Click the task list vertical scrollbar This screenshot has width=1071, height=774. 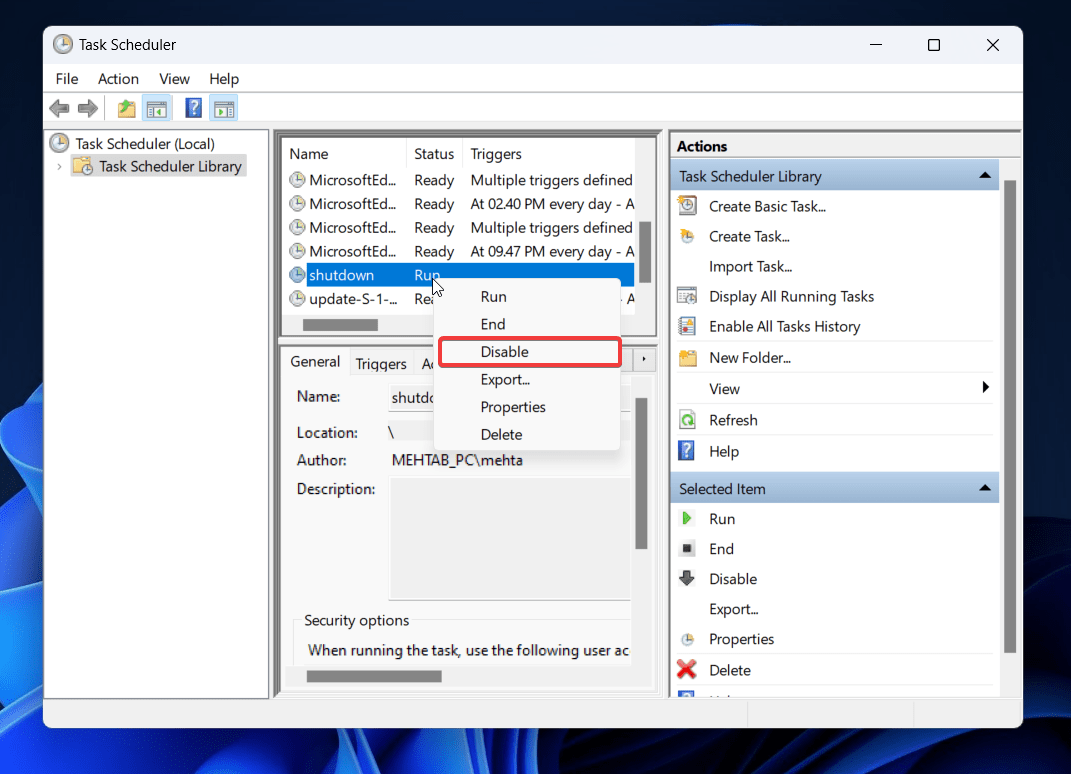(x=644, y=251)
